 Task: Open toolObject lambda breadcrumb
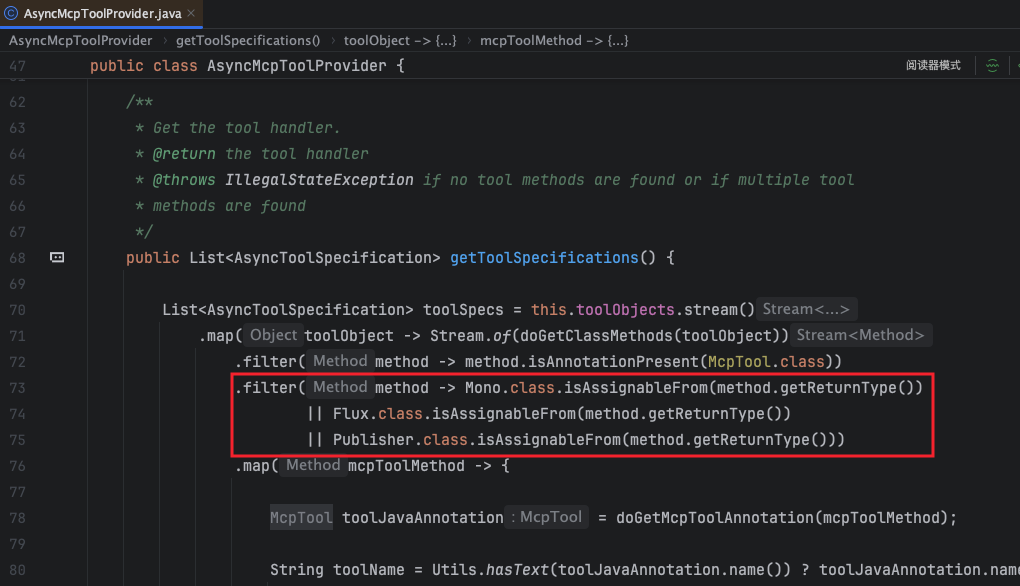[x=399, y=41]
